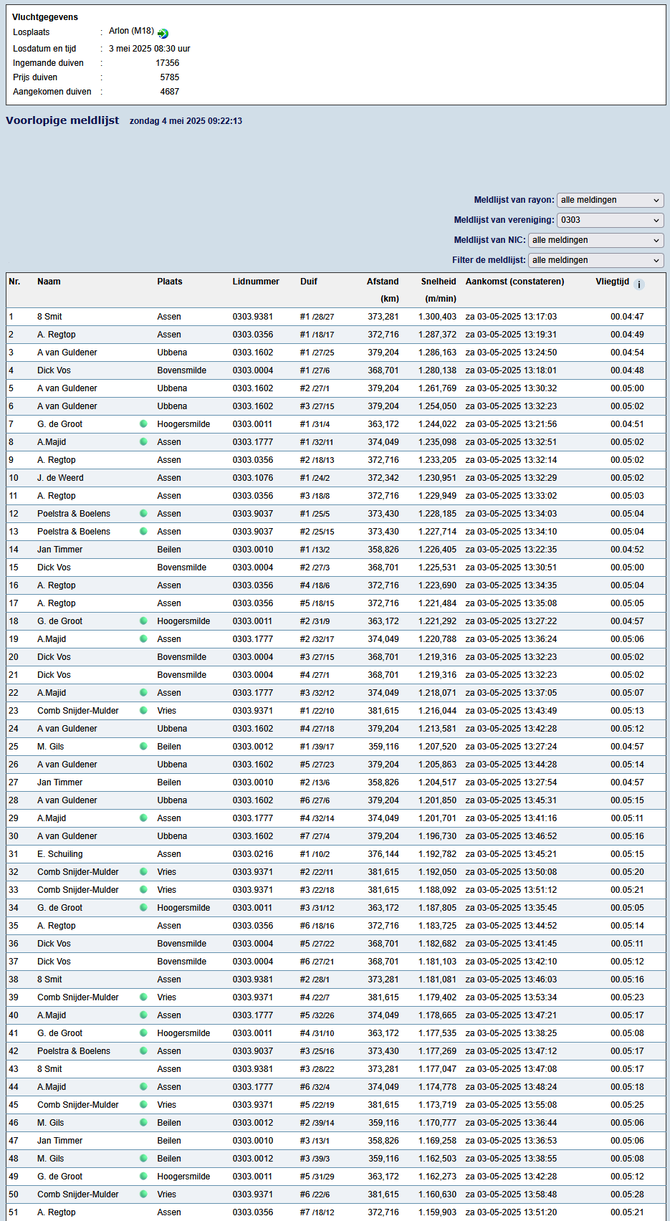Expand the 'Meldlijst van NIC' dropdown

point(596,240)
